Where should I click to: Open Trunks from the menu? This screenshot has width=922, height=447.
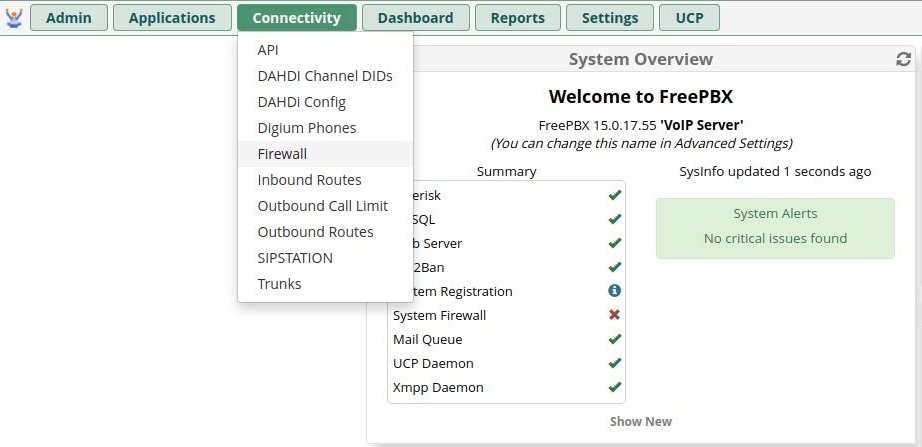[x=279, y=284]
